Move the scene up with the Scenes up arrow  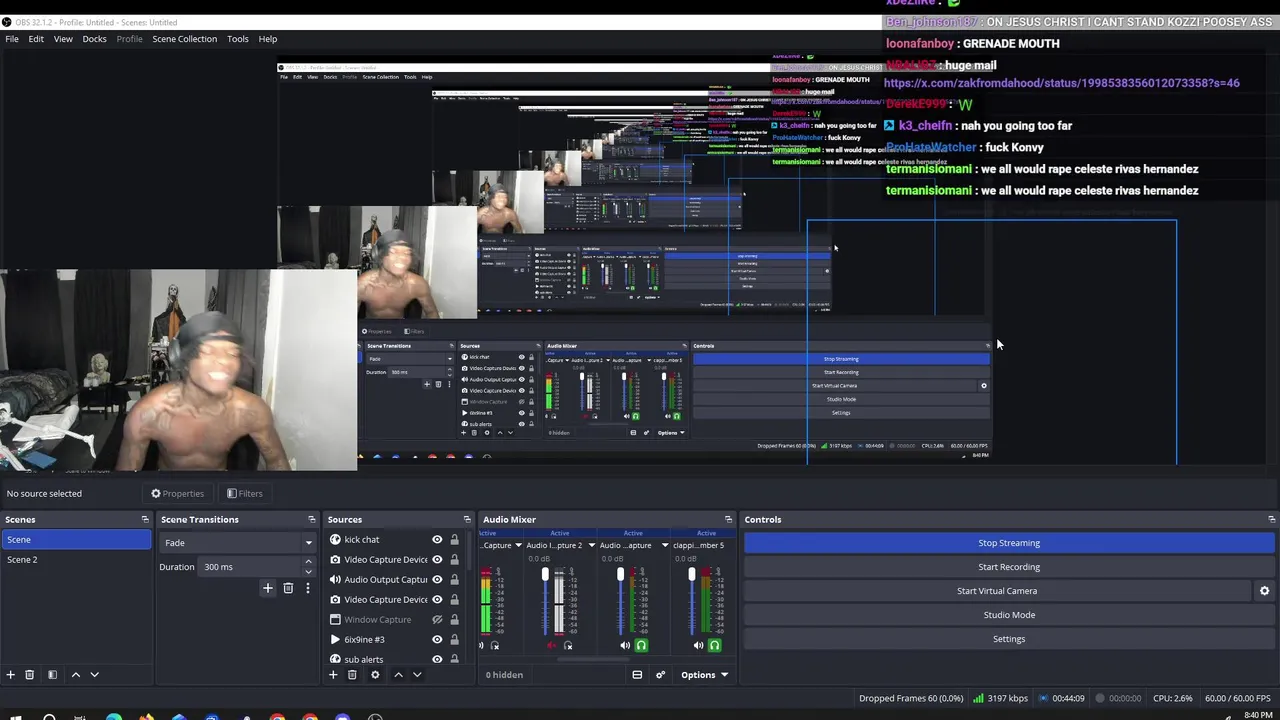(x=75, y=675)
